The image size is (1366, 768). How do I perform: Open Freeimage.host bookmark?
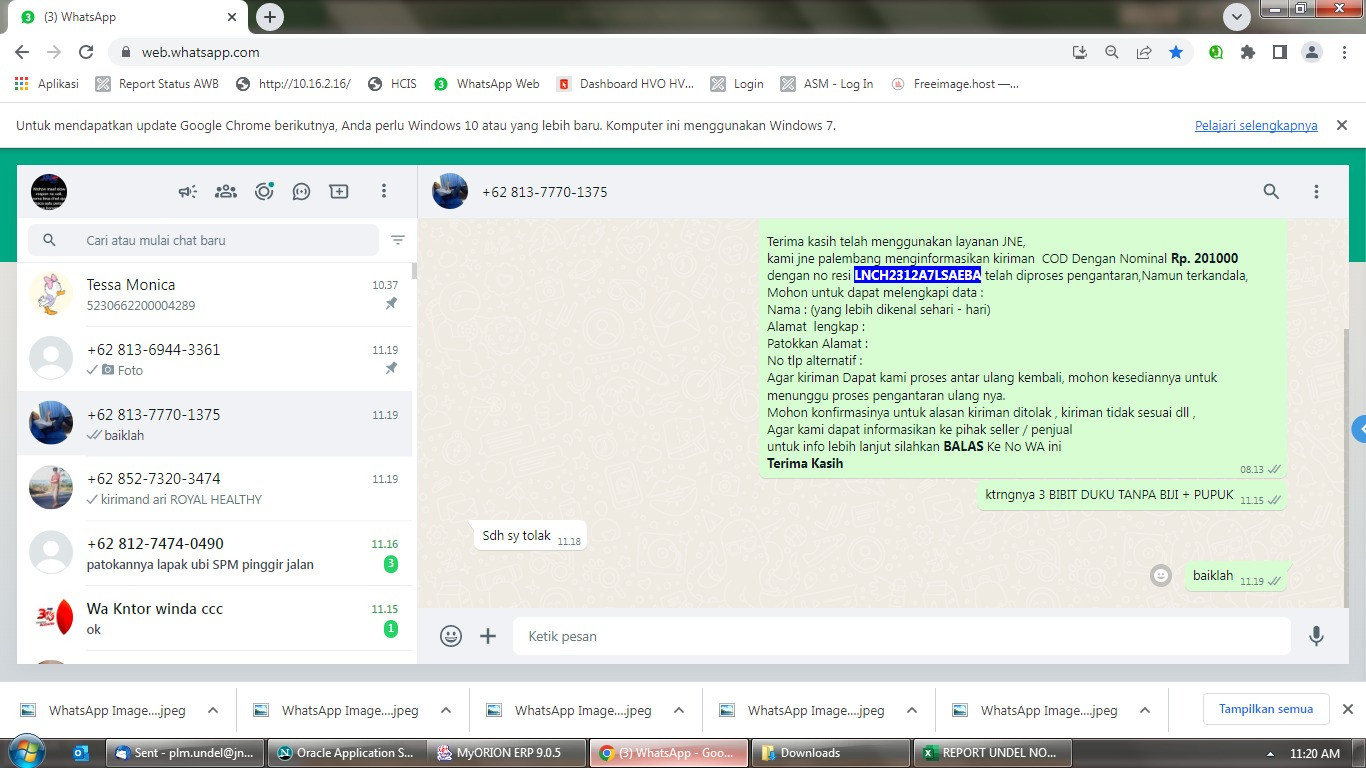955,84
